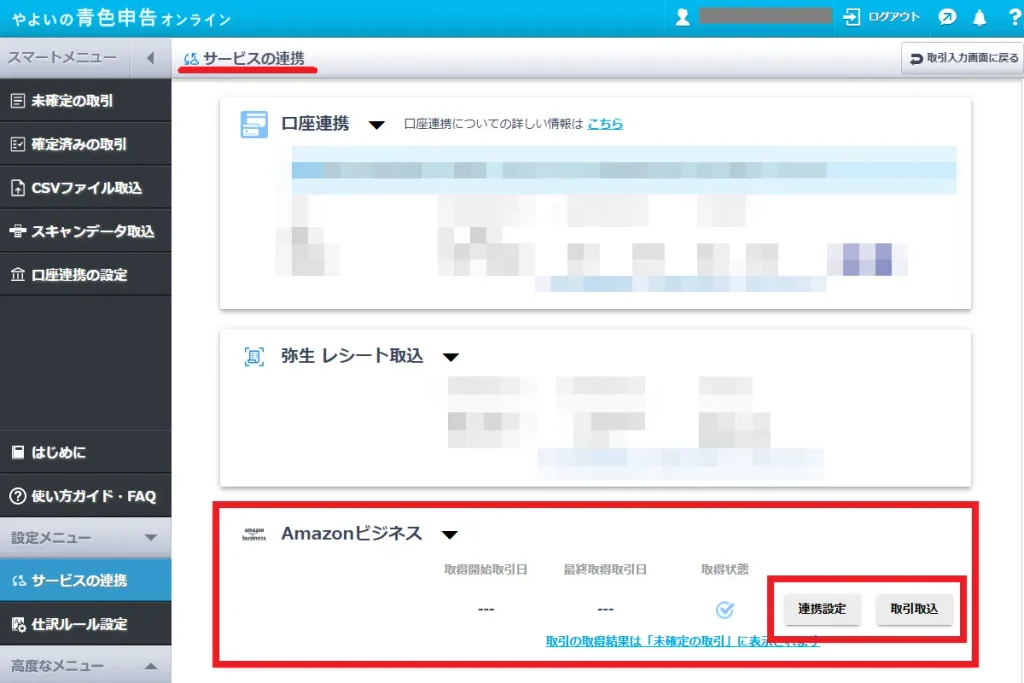Click the 取引取込 button

click(914, 609)
